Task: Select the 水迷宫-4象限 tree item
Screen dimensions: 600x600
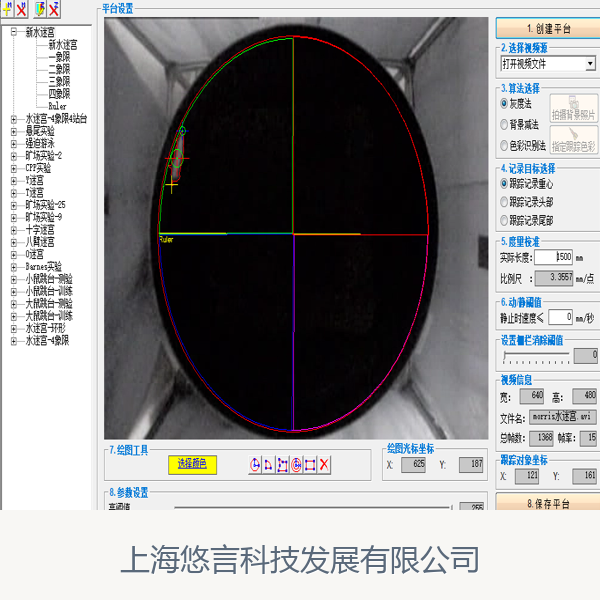Action: tap(47, 341)
